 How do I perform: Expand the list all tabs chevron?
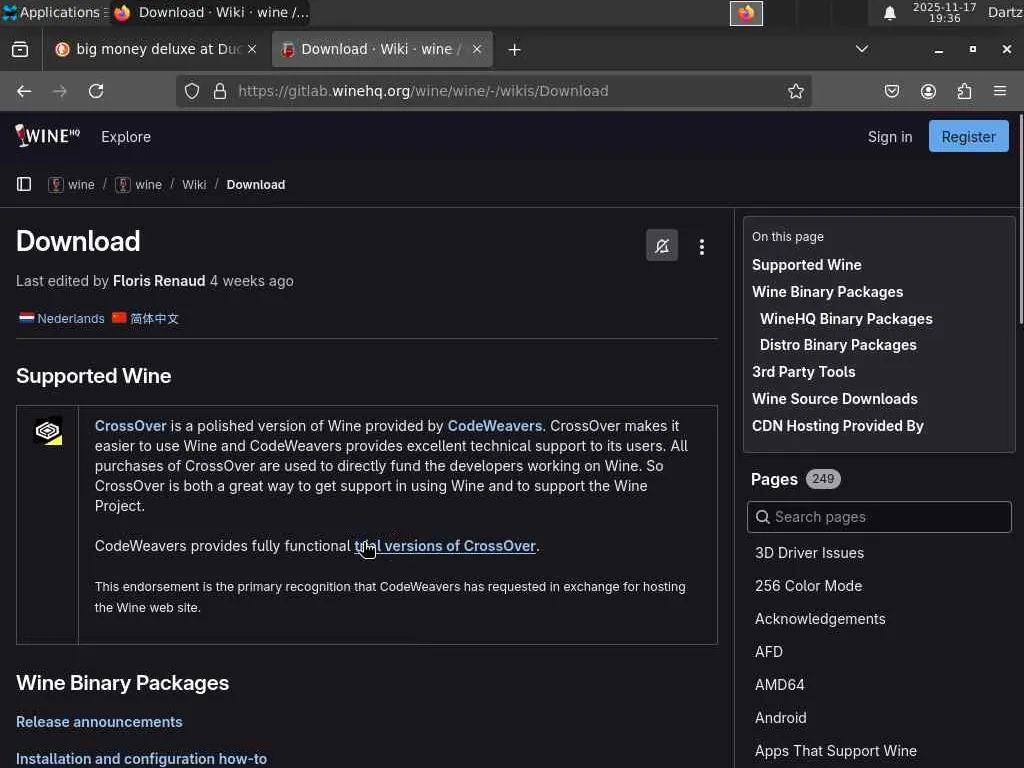(862, 49)
